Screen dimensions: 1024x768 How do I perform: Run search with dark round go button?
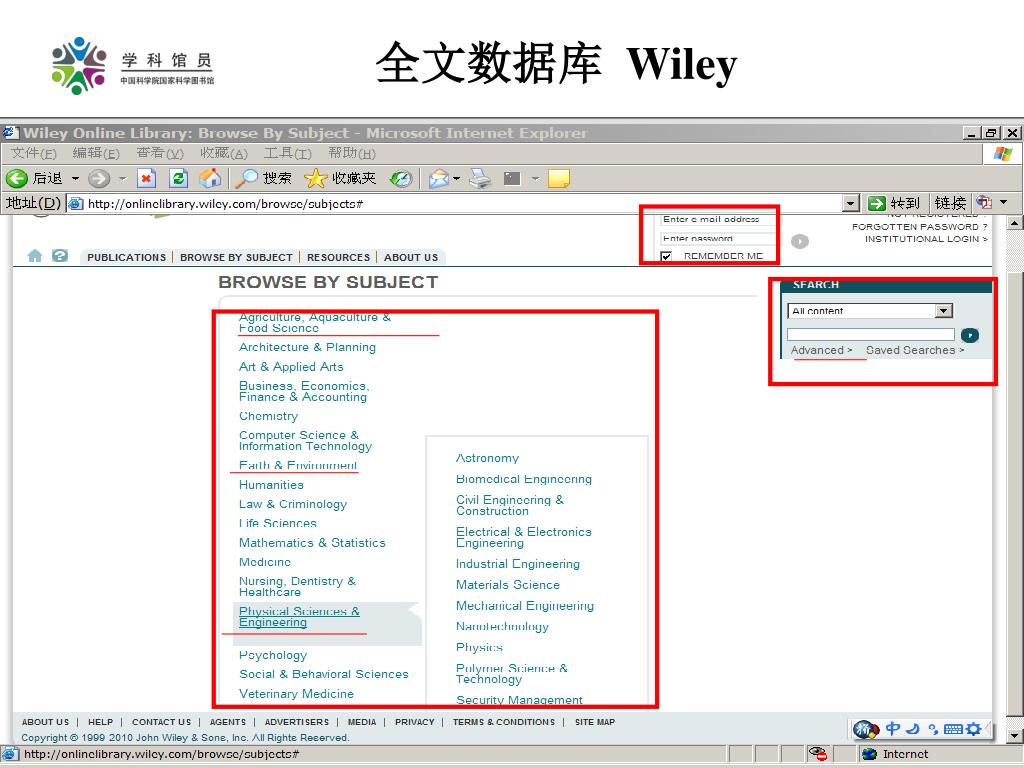point(970,336)
